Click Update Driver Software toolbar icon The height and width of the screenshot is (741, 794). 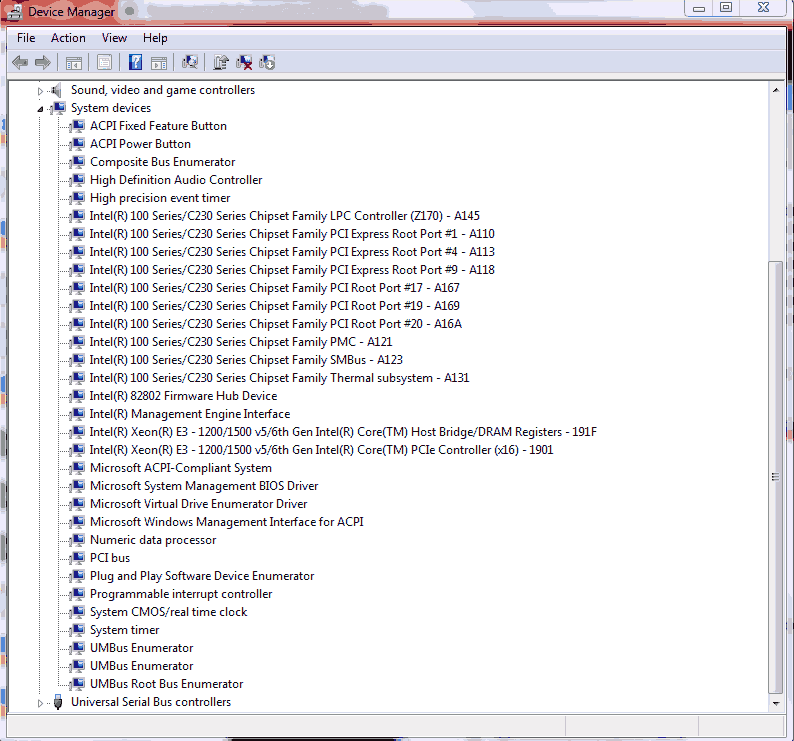tap(221, 62)
